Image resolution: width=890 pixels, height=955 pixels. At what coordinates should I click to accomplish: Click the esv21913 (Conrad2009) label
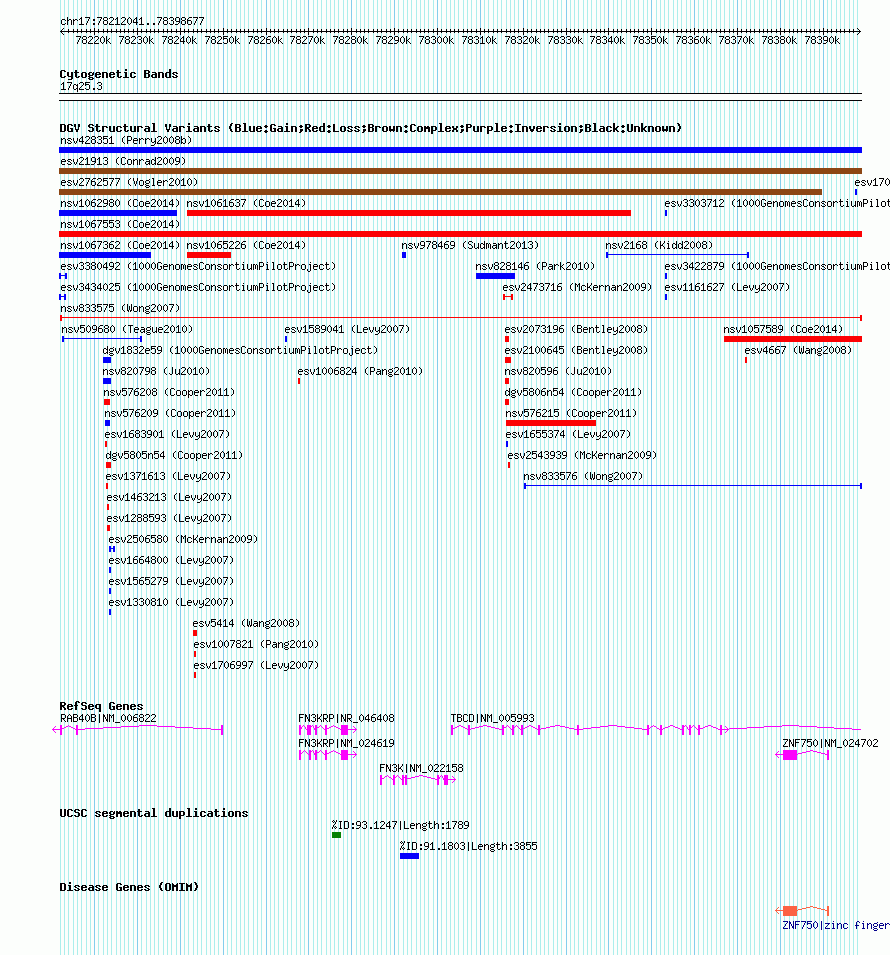[x=123, y=161]
